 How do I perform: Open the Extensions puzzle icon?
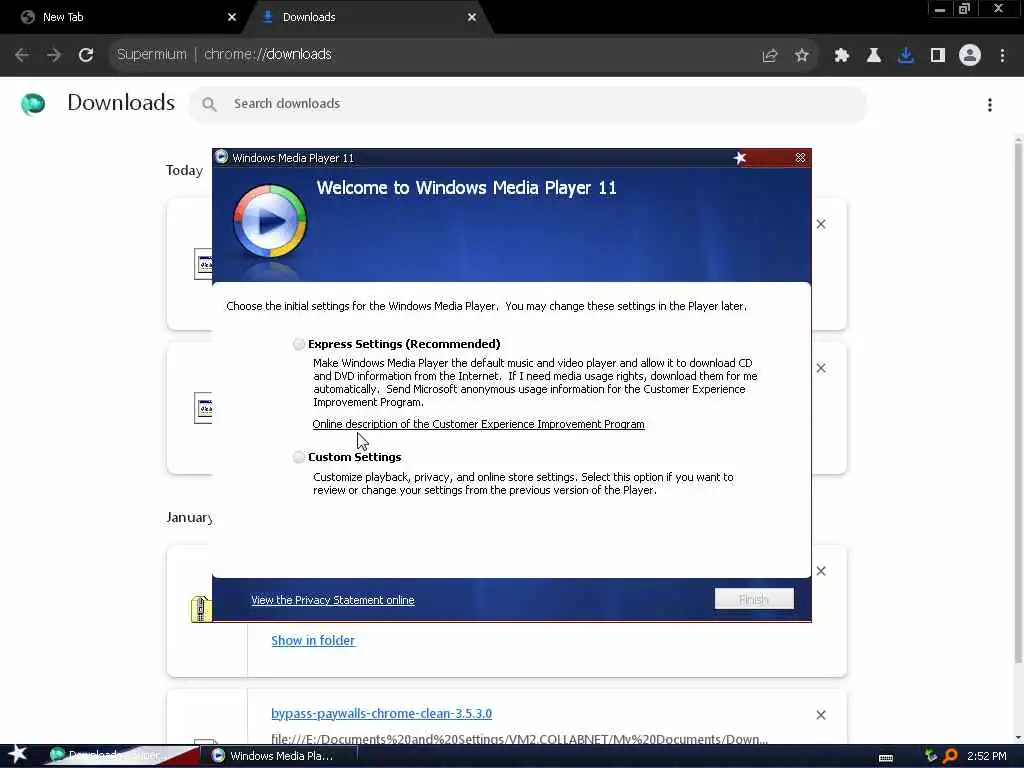842,56
